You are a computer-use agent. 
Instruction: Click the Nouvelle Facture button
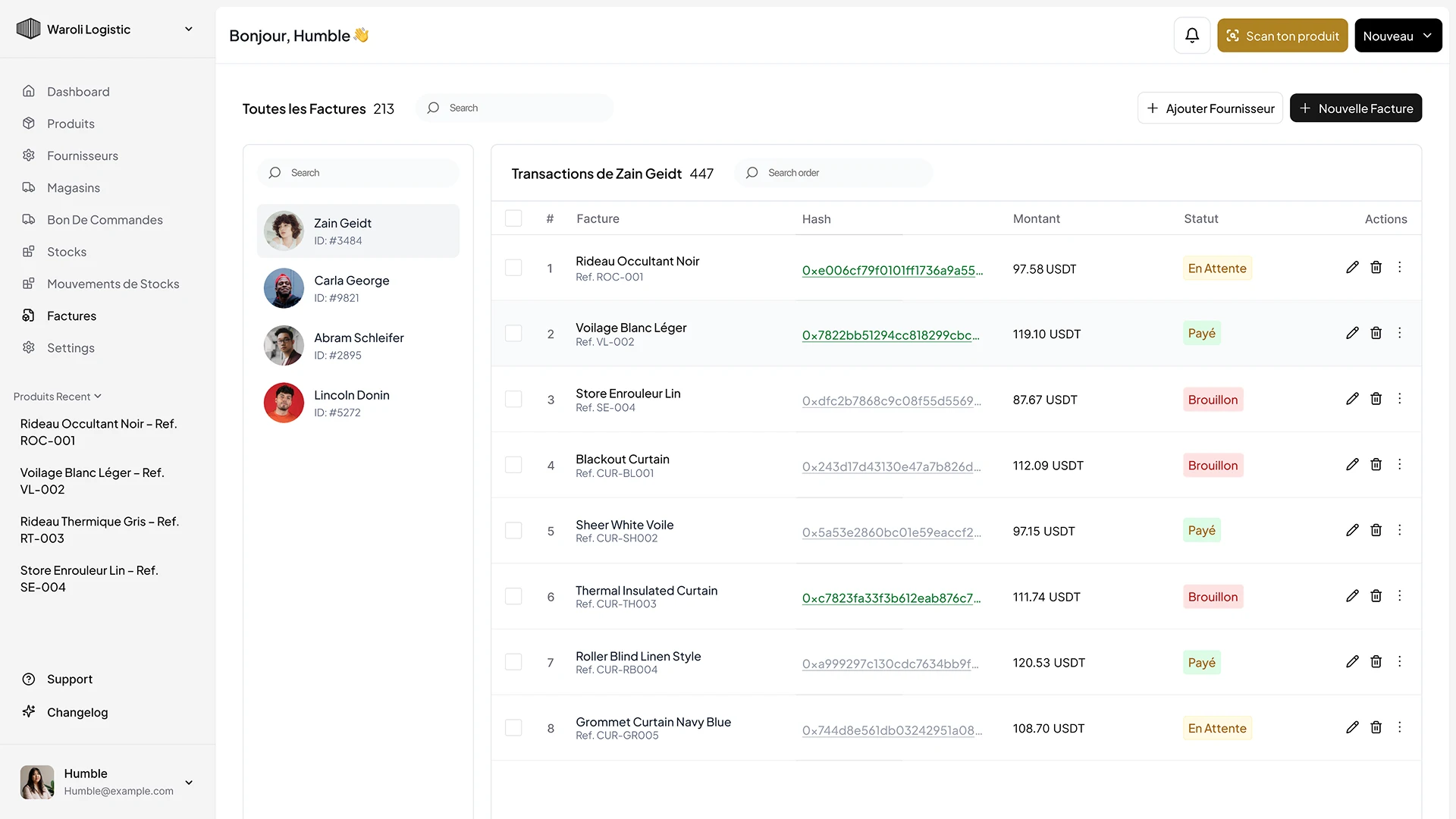point(1355,108)
